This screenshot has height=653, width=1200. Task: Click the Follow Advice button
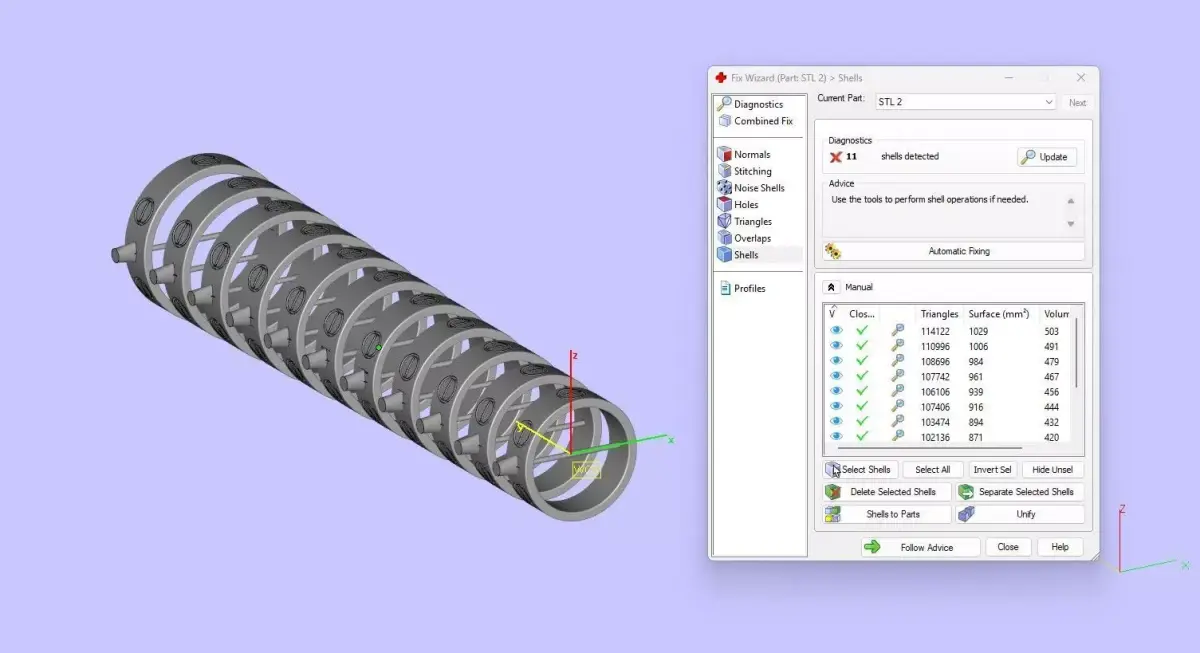coord(920,547)
